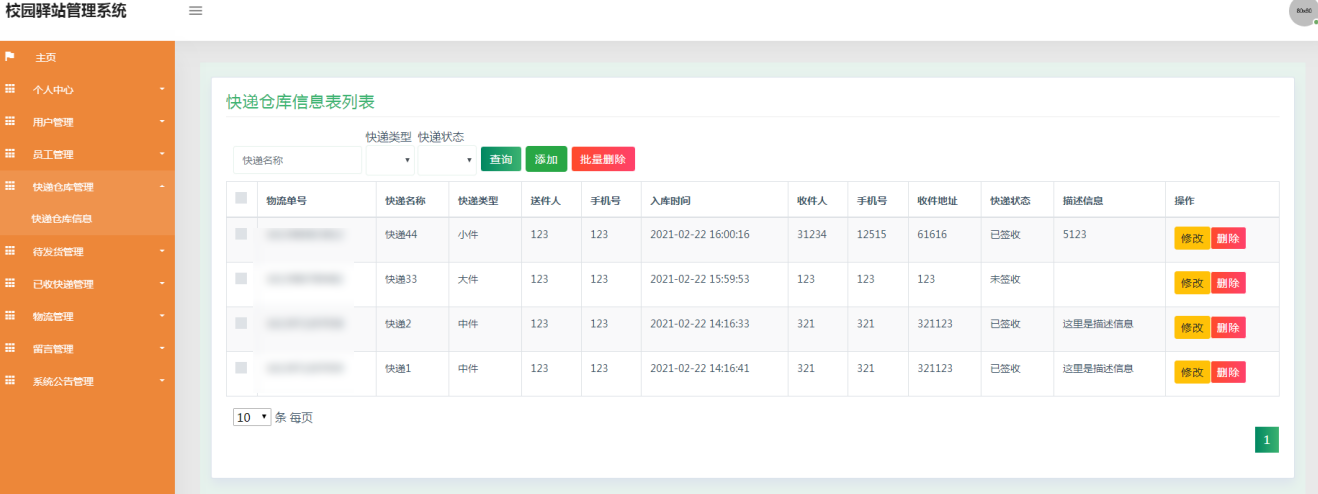Click grid icon beside 快递仓库管理

pyautogui.click(x=10, y=186)
